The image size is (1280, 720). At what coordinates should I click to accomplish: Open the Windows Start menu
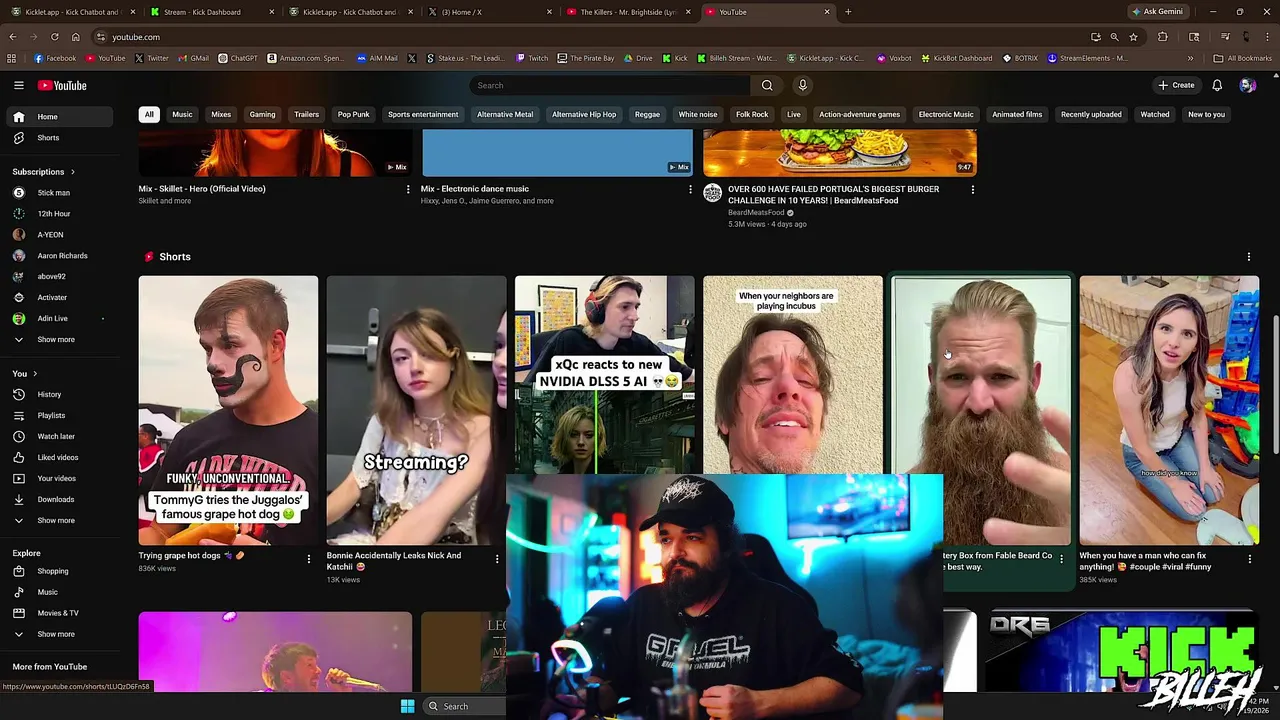[x=407, y=706]
